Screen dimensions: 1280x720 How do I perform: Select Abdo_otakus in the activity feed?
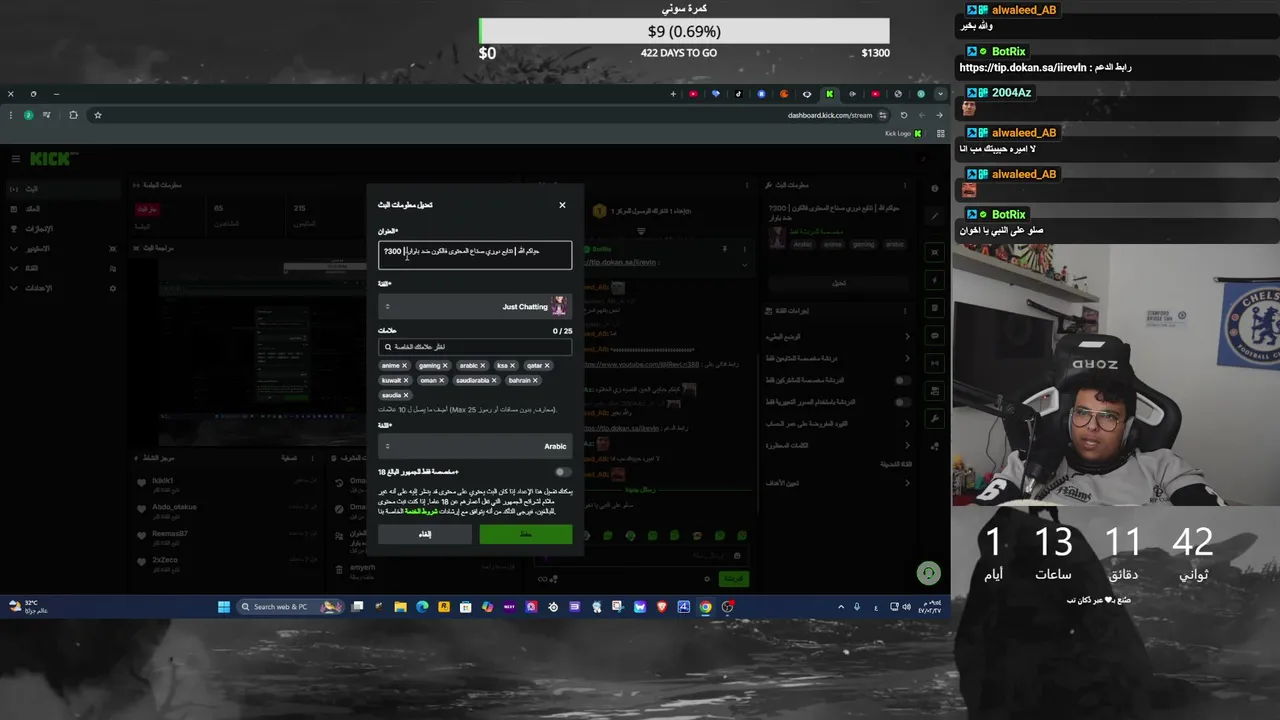pos(174,507)
